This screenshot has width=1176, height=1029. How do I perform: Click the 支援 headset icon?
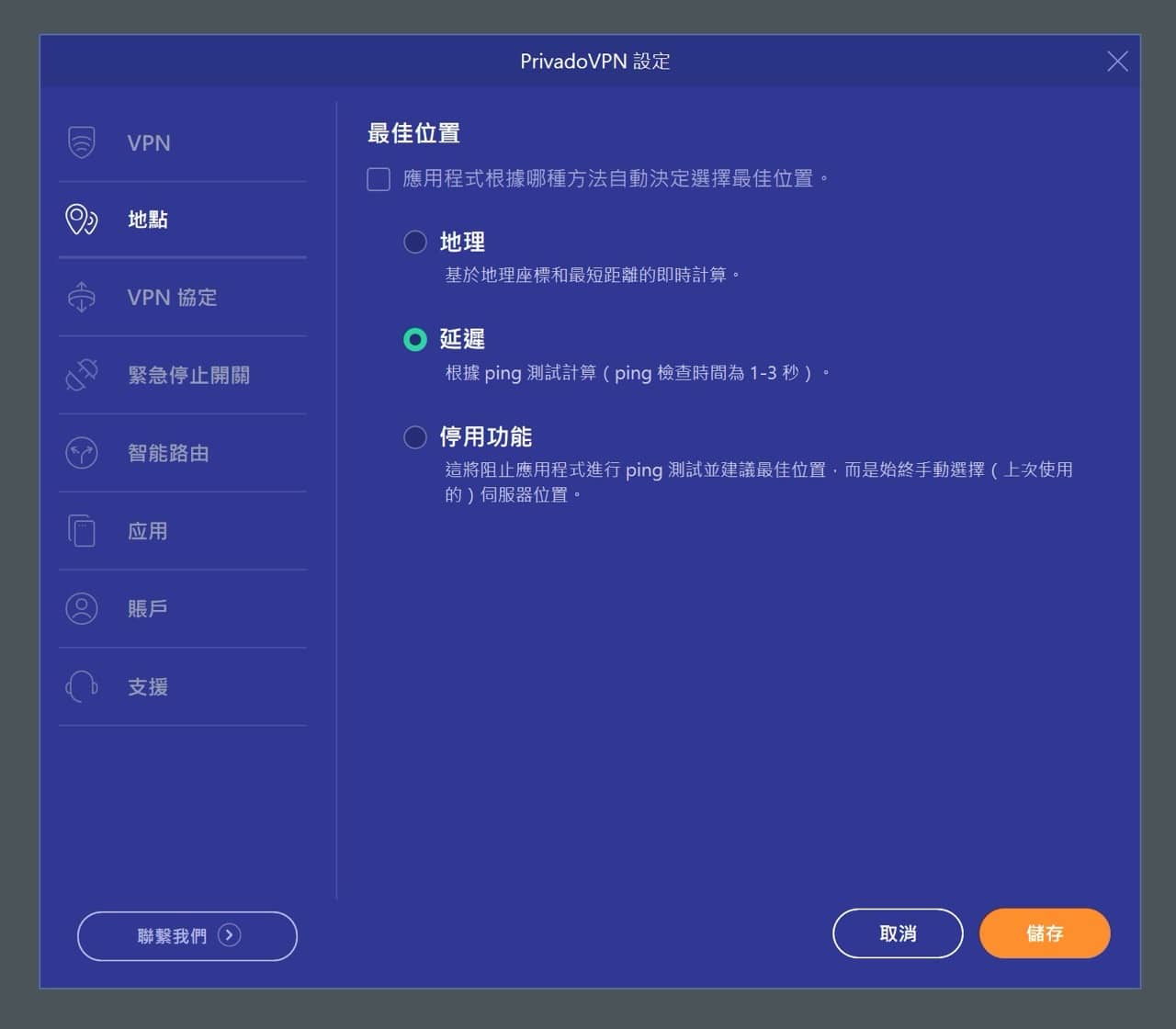82,686
